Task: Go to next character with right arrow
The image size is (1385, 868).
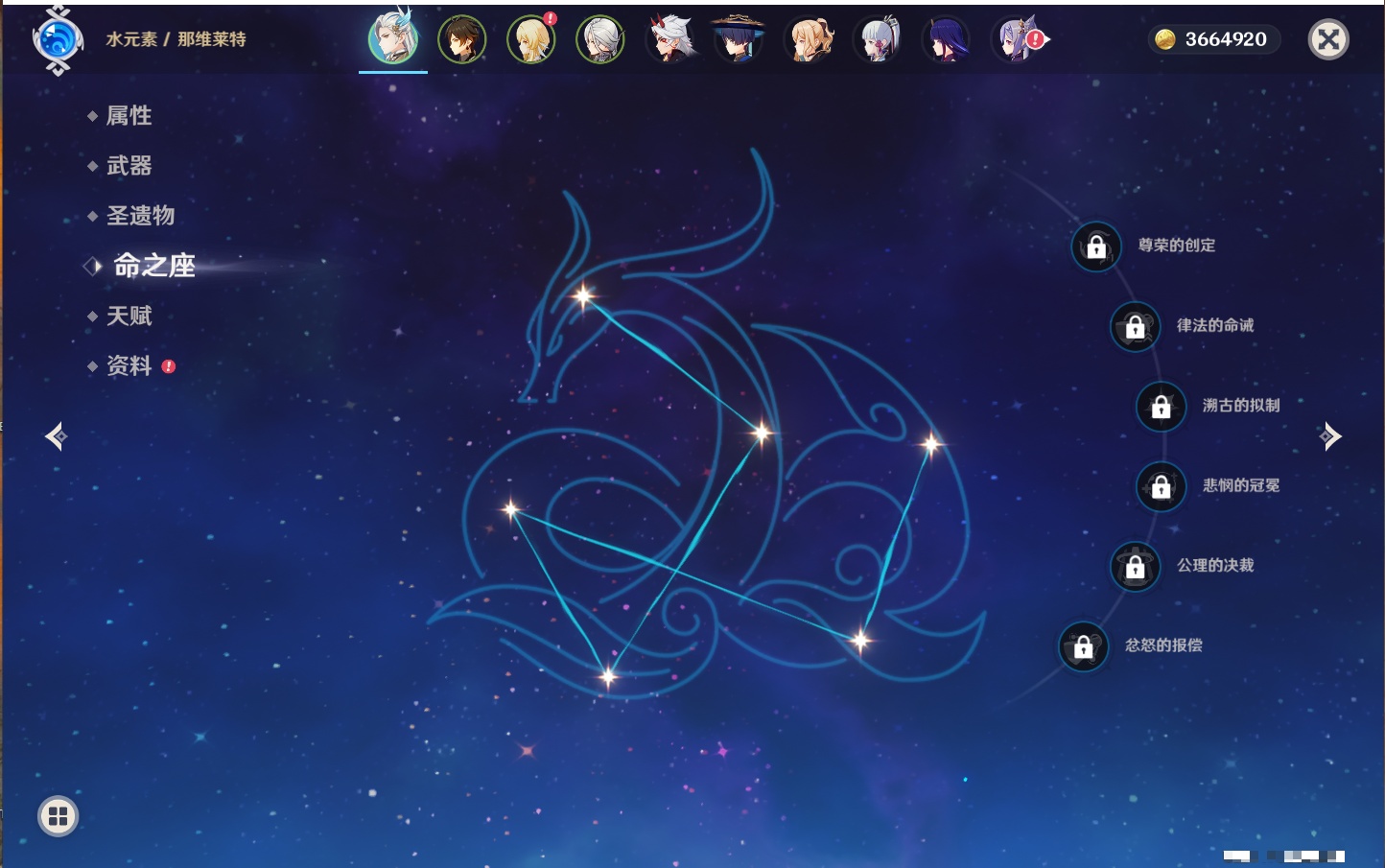Action: [1330, 436]
